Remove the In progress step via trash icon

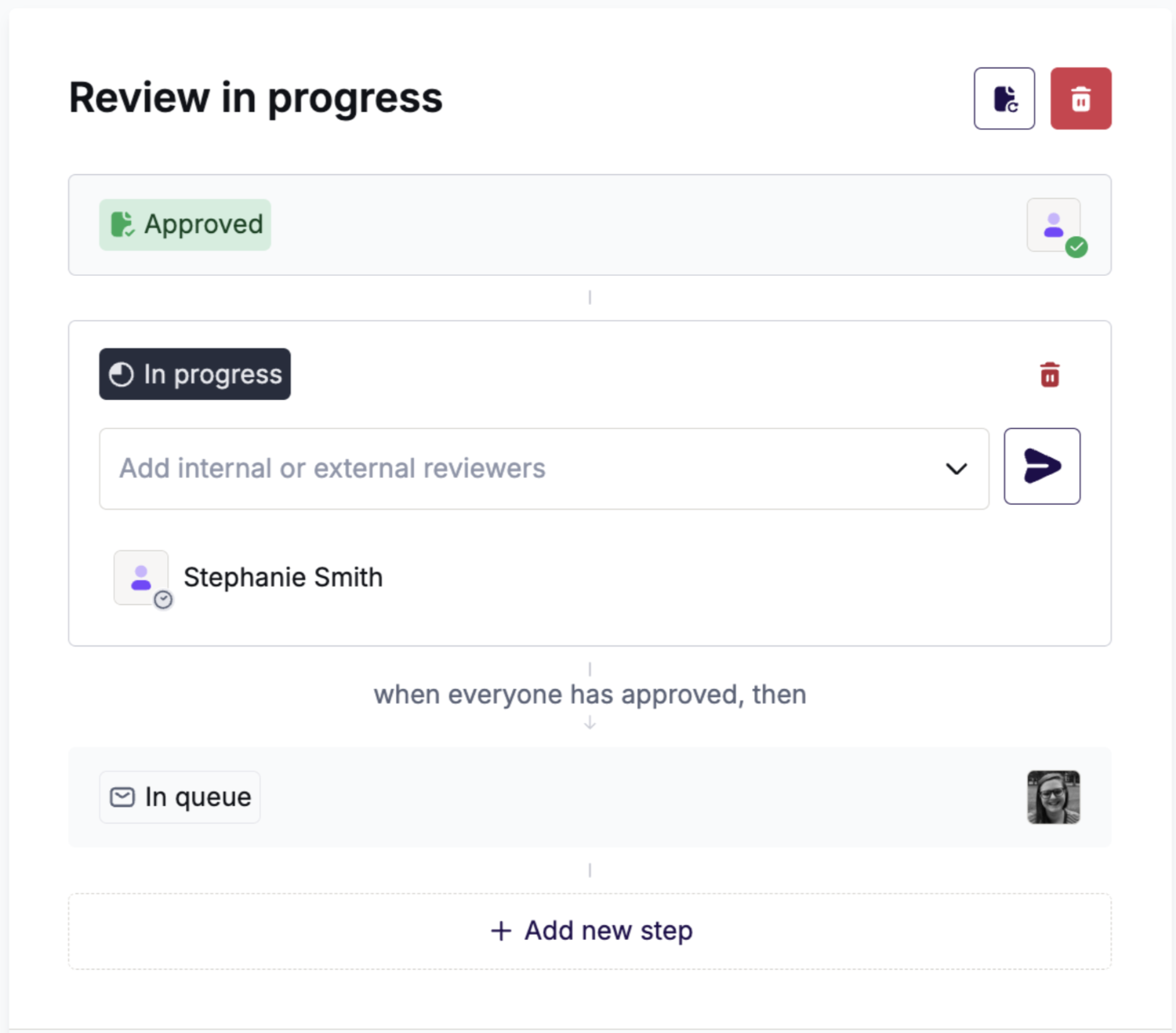(x=1050, y=375)
